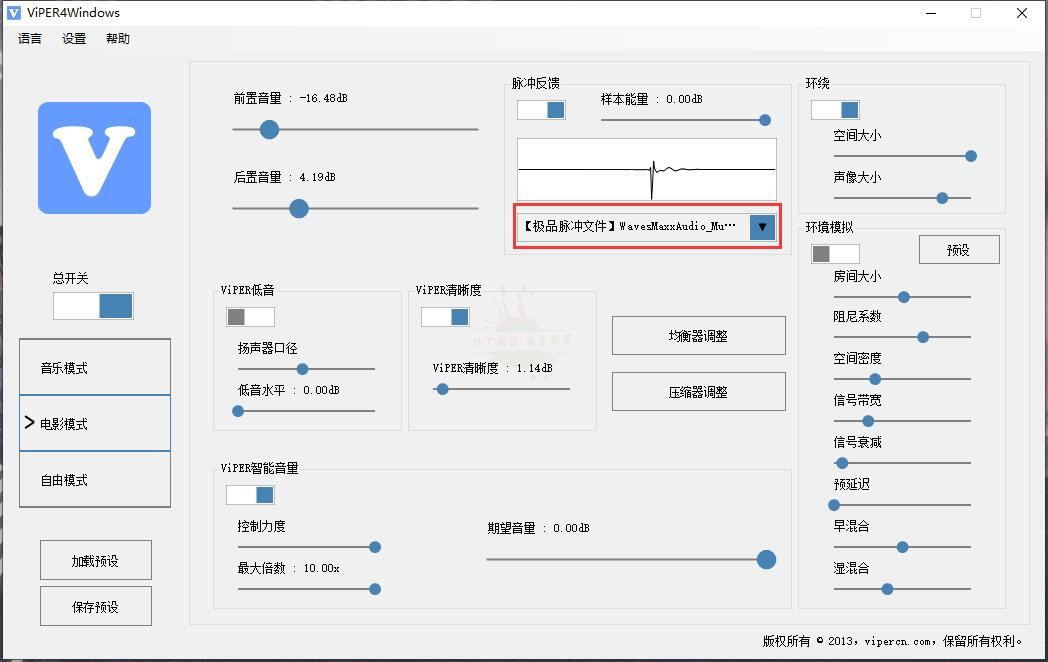Open the 设置 settings menu
This screenshot has width=1048, height=662.
point(72,38)
